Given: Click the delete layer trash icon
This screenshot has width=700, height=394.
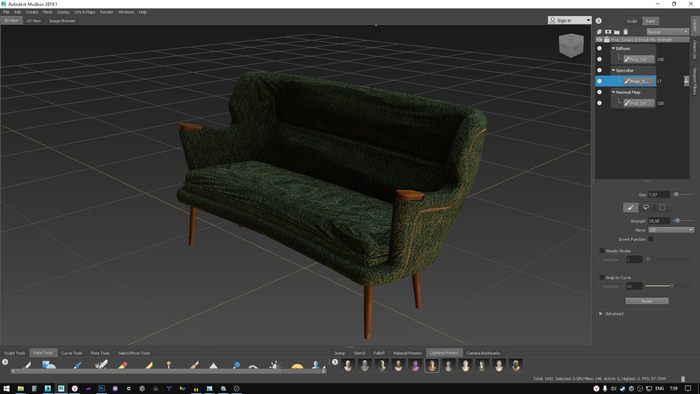Looking at the screenshot, I should (625, 32).
